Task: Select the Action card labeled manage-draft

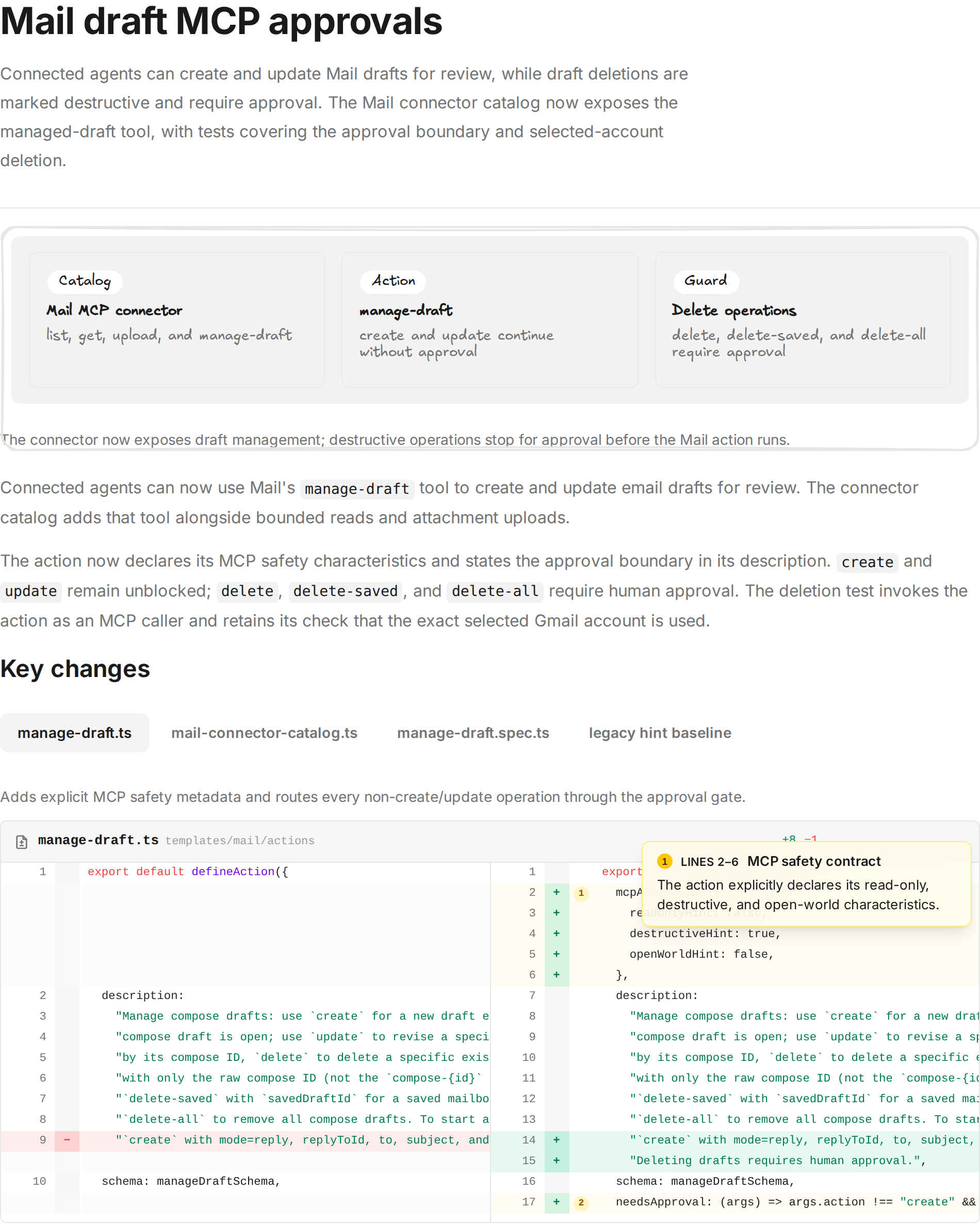Action: tap(489, 320)
